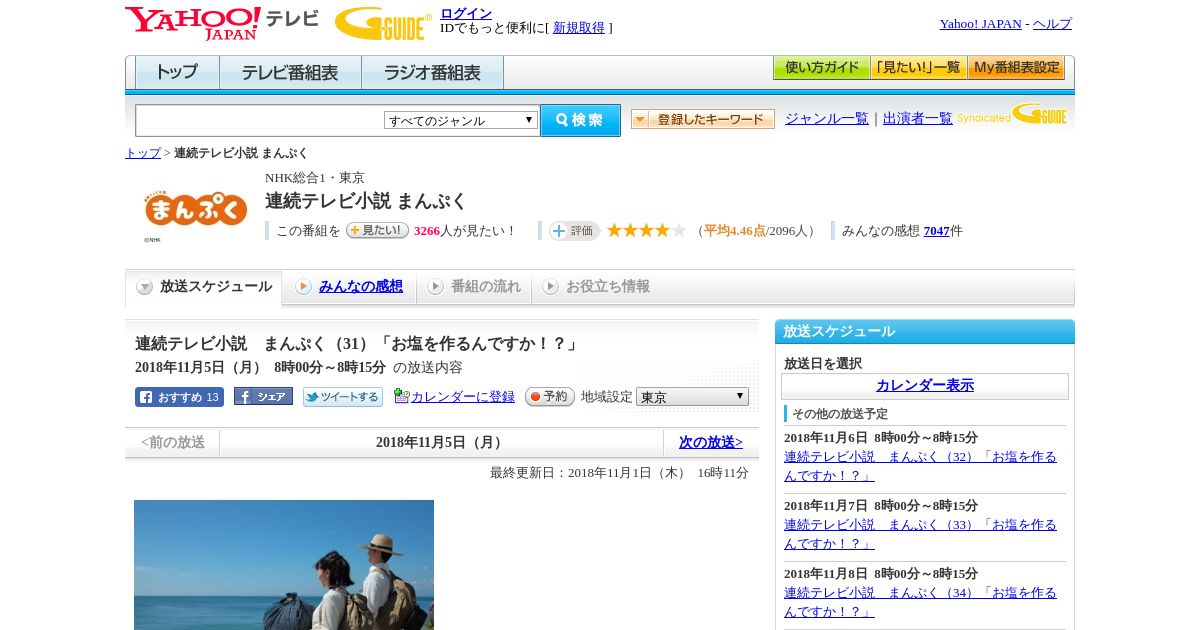Select the 最終更新日 timestamp text
This screenshot has height=630, width=1200.
click(619, 473)
